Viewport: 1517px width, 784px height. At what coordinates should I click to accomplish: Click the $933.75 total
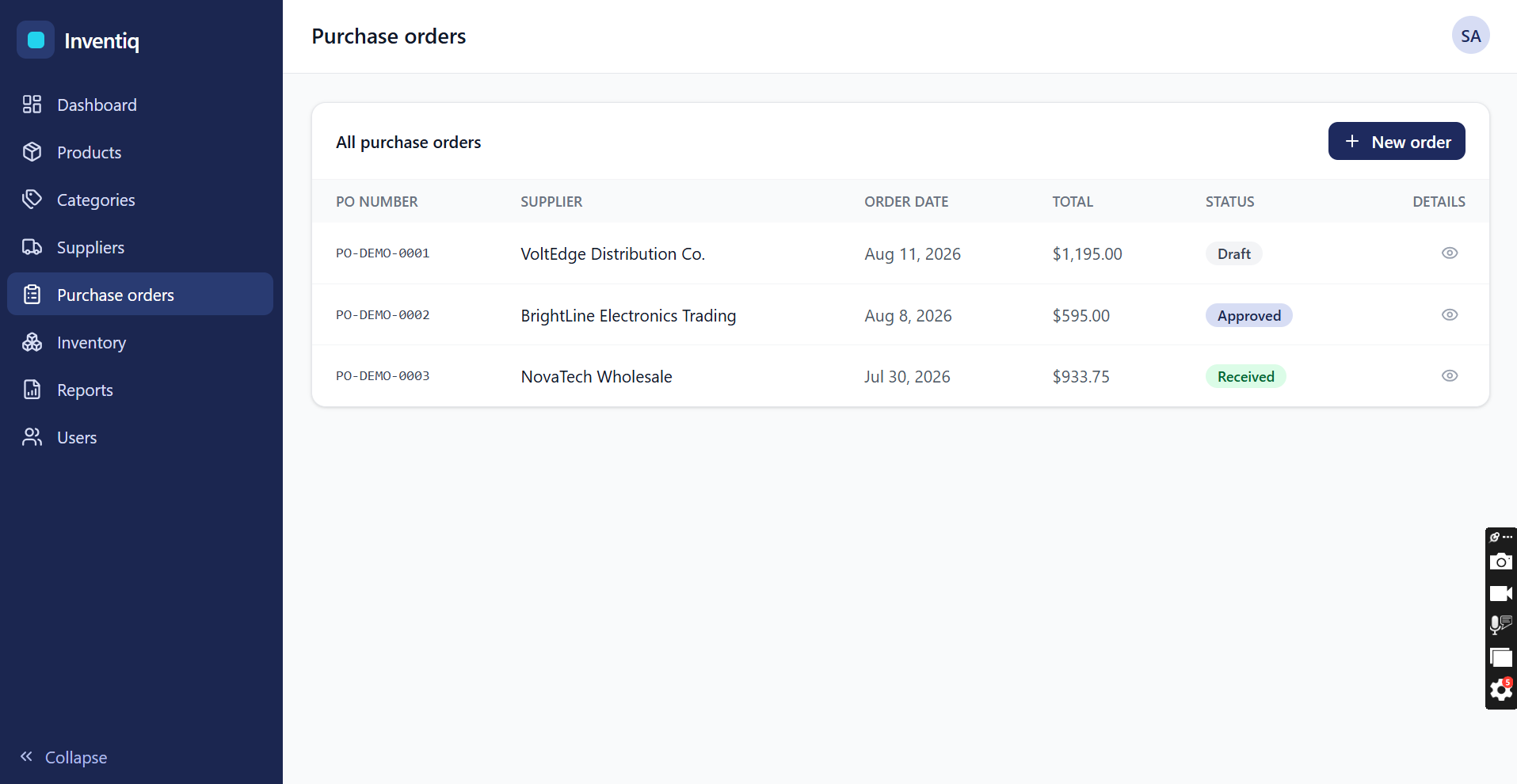click(1081, 376)
